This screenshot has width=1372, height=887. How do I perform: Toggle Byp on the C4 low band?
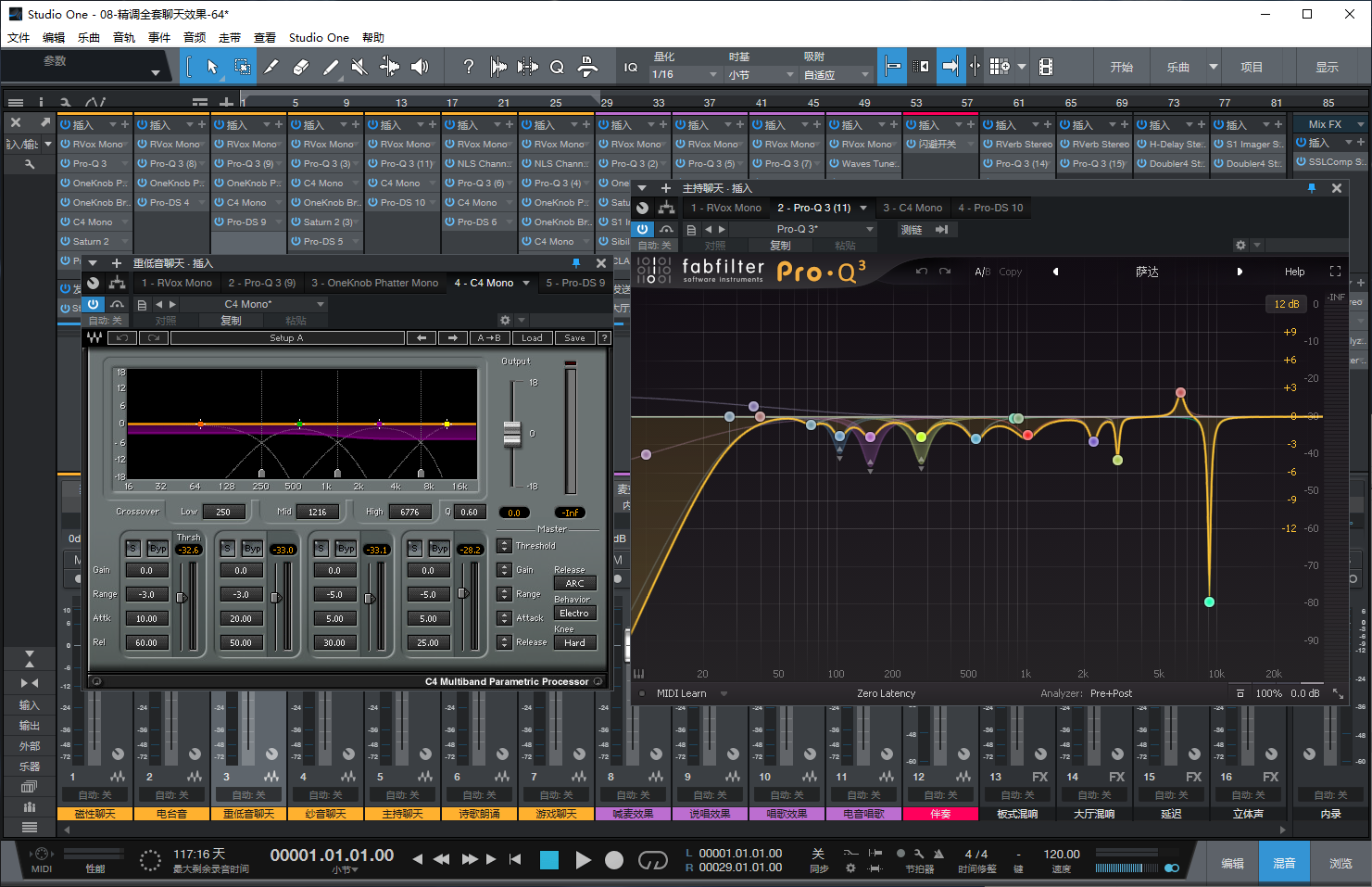click(x=158, y=549)
